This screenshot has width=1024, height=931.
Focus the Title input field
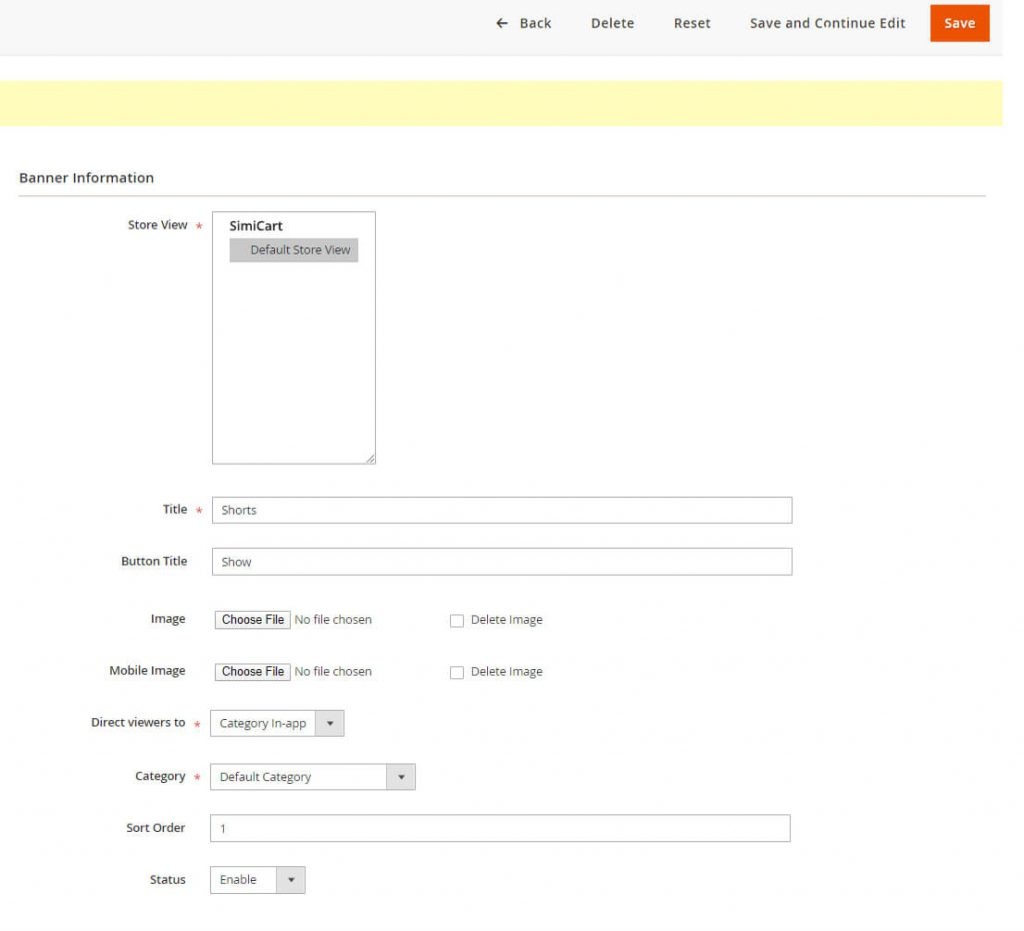[502, 510]
